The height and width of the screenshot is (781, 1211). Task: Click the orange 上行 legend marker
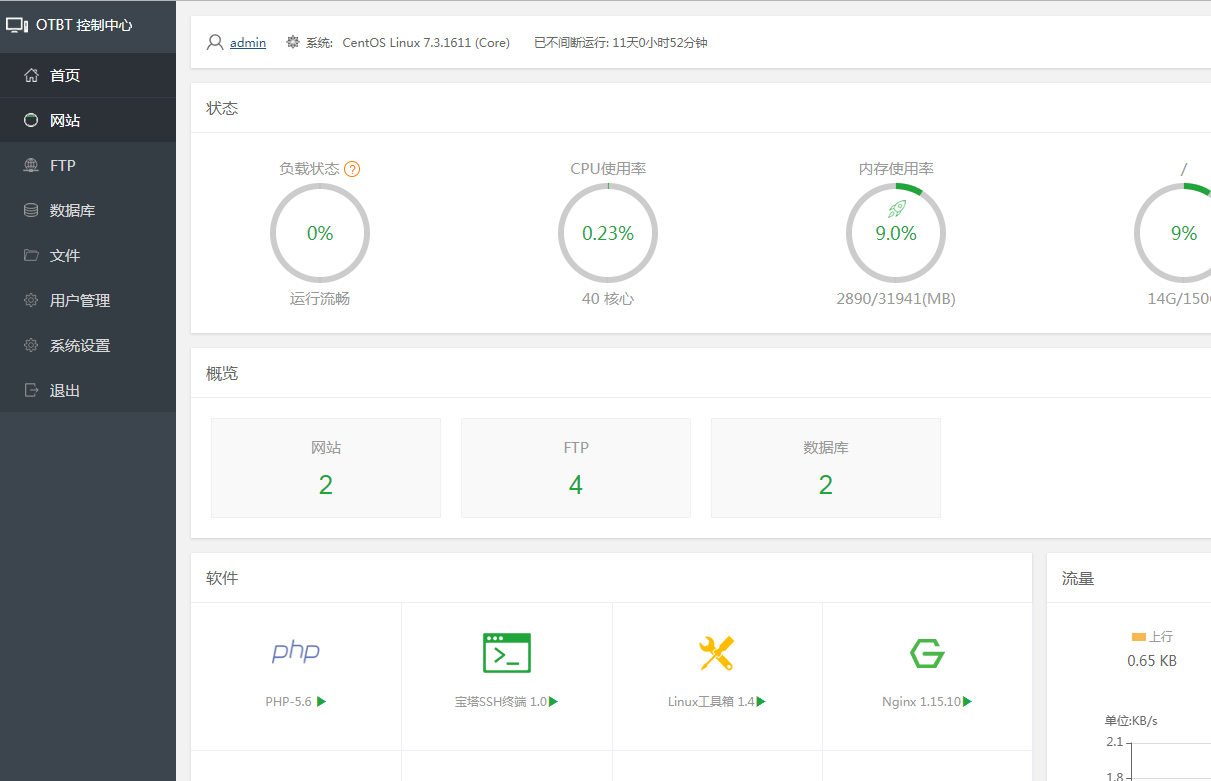[1138, 637]
